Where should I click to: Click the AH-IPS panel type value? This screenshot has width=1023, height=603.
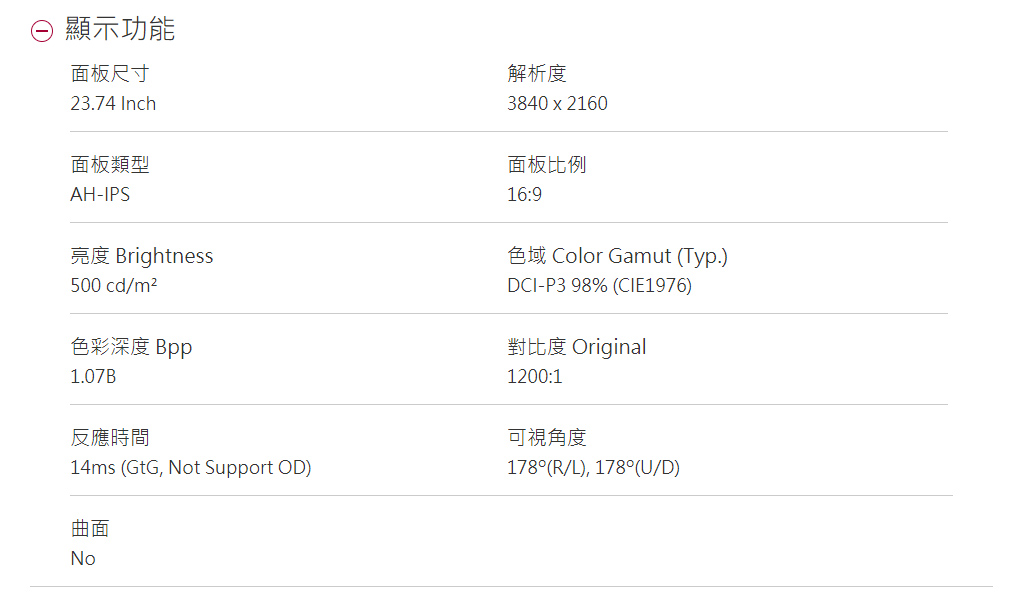(x=100, y=195)
